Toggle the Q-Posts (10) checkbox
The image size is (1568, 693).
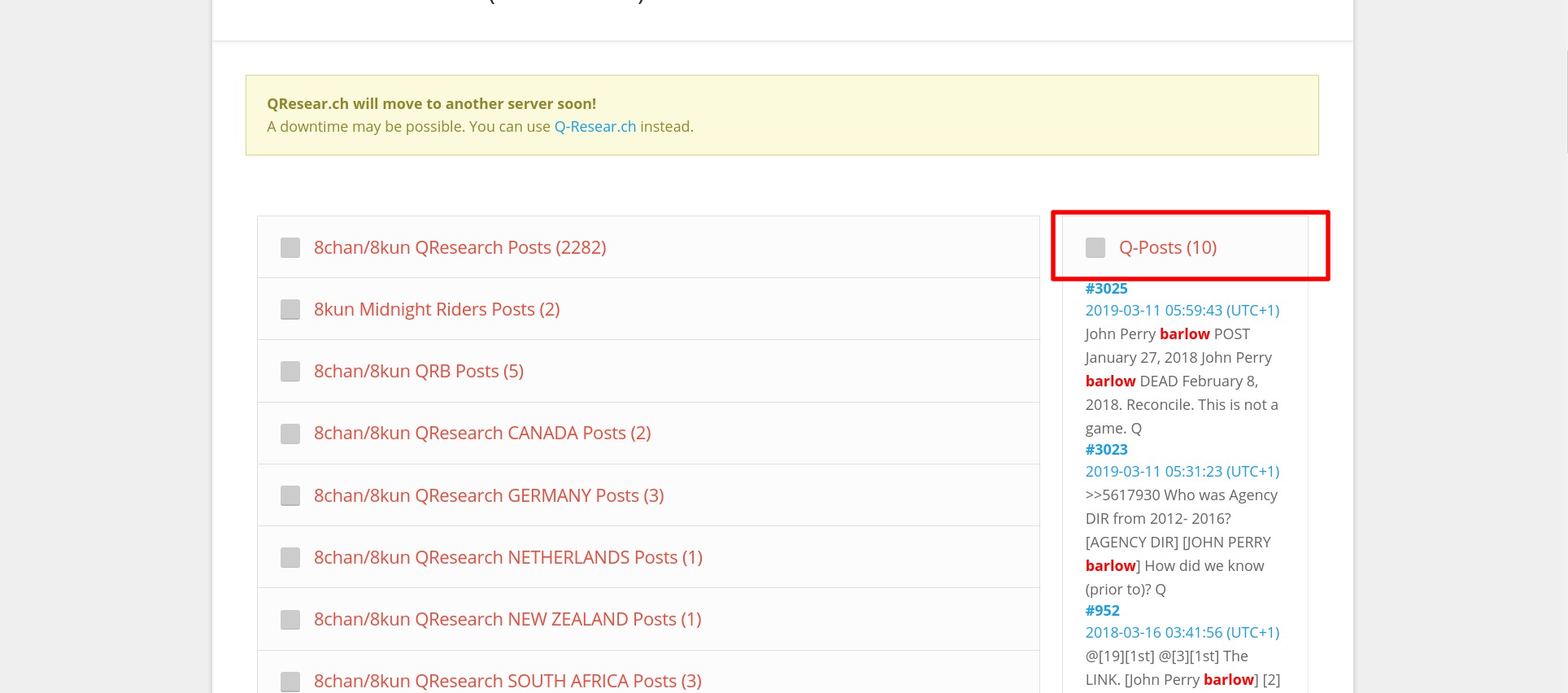pos(1095,247)
